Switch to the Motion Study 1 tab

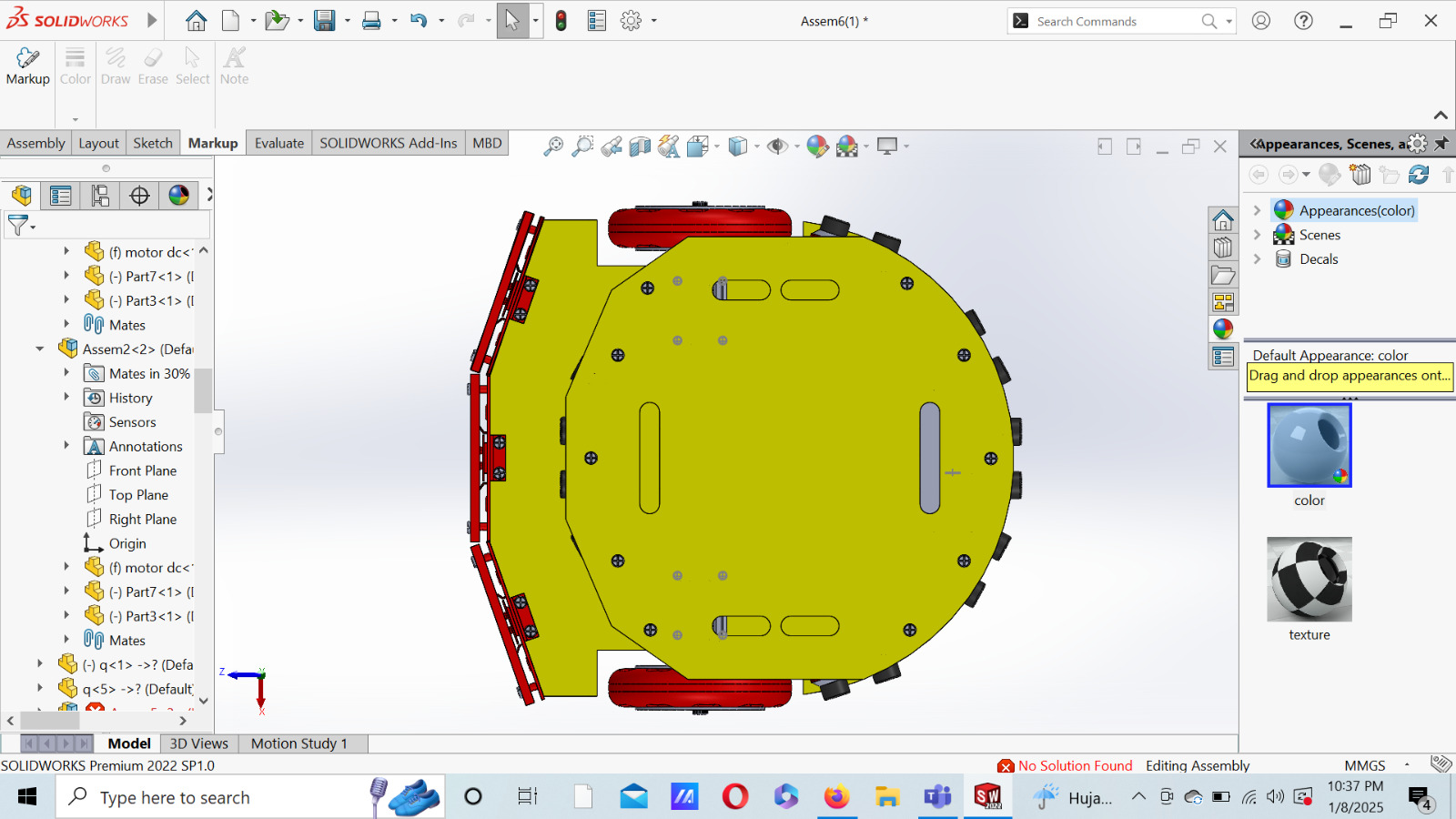coord(300,743)
